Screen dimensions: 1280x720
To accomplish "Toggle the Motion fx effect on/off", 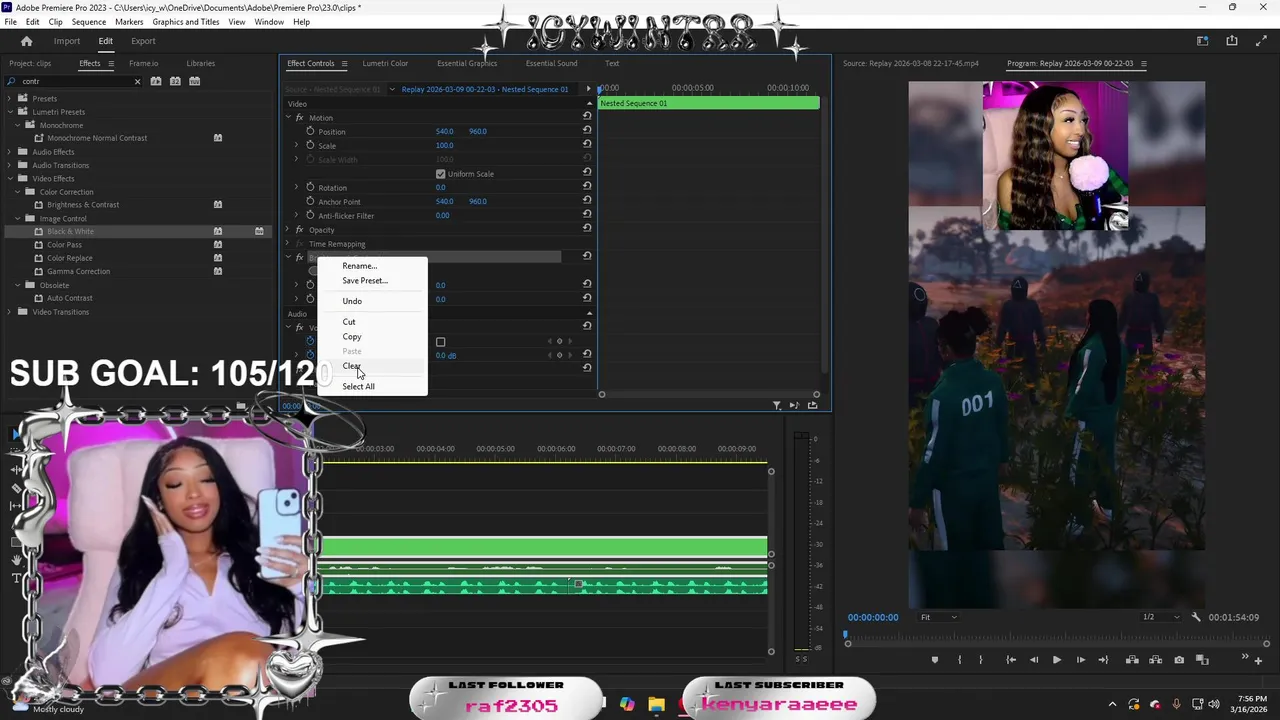I will pyautogui.click(x=299, y=117).
